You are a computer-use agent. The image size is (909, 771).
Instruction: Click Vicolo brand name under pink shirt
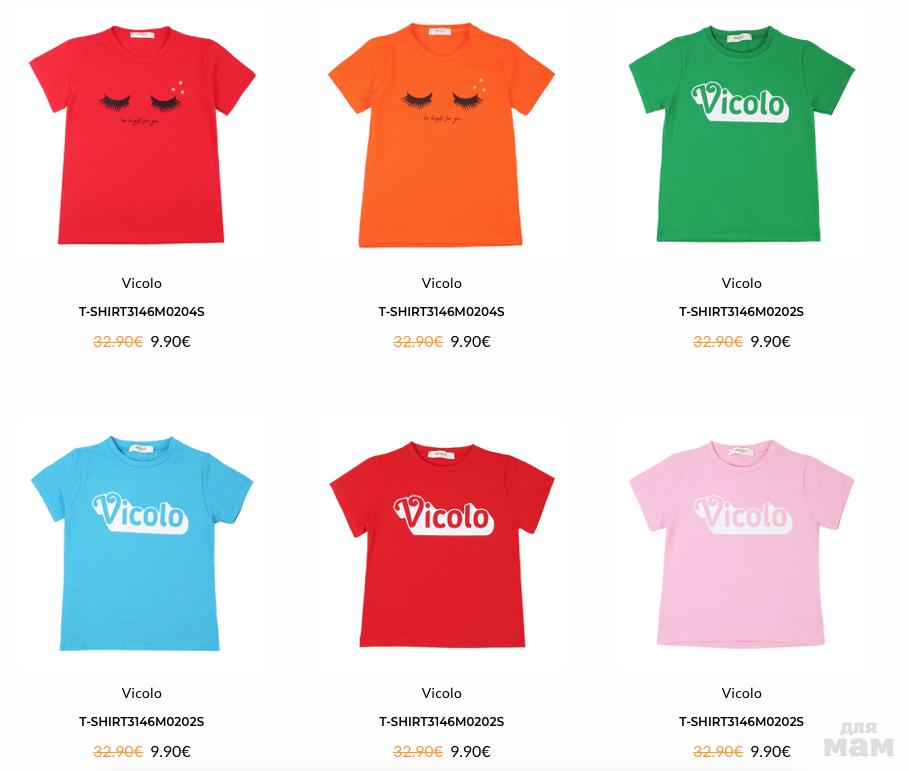coord(741,693)
